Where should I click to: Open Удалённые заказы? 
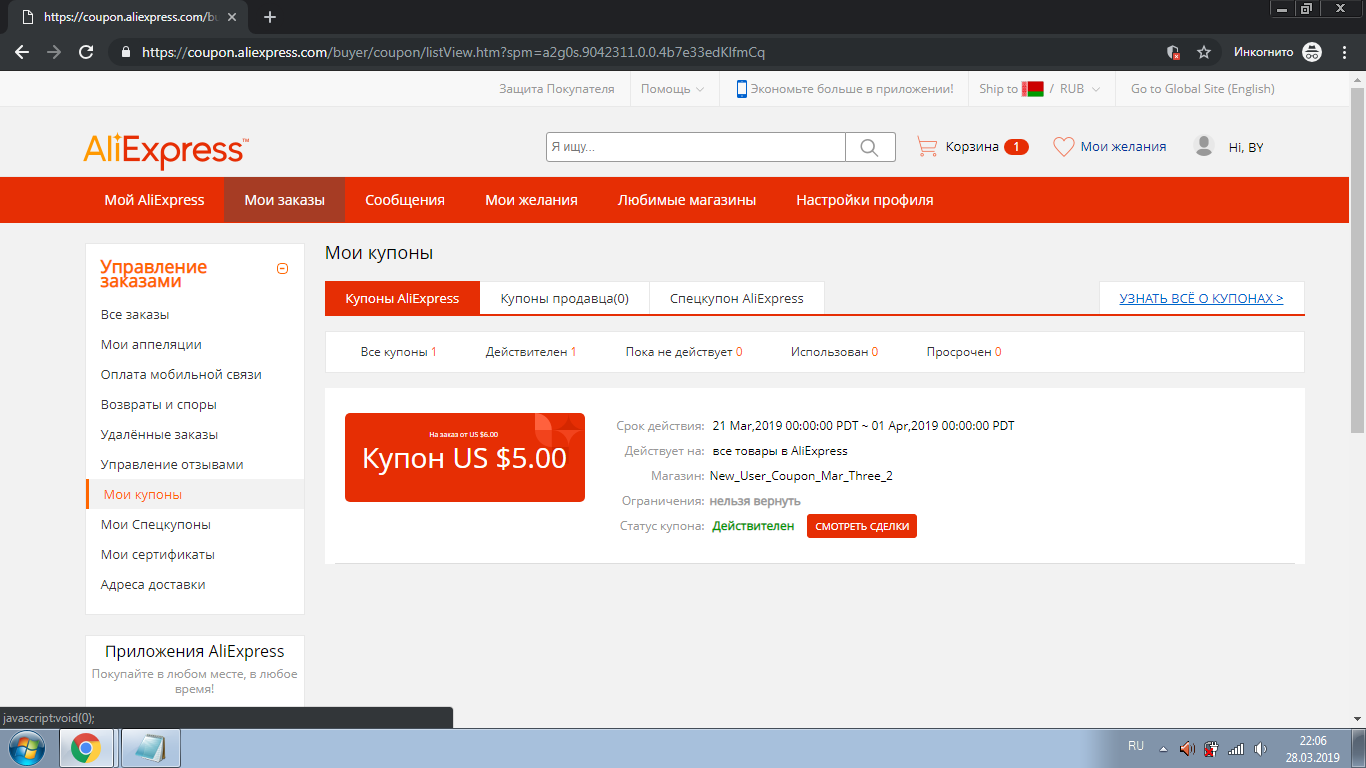click(159, 435)
